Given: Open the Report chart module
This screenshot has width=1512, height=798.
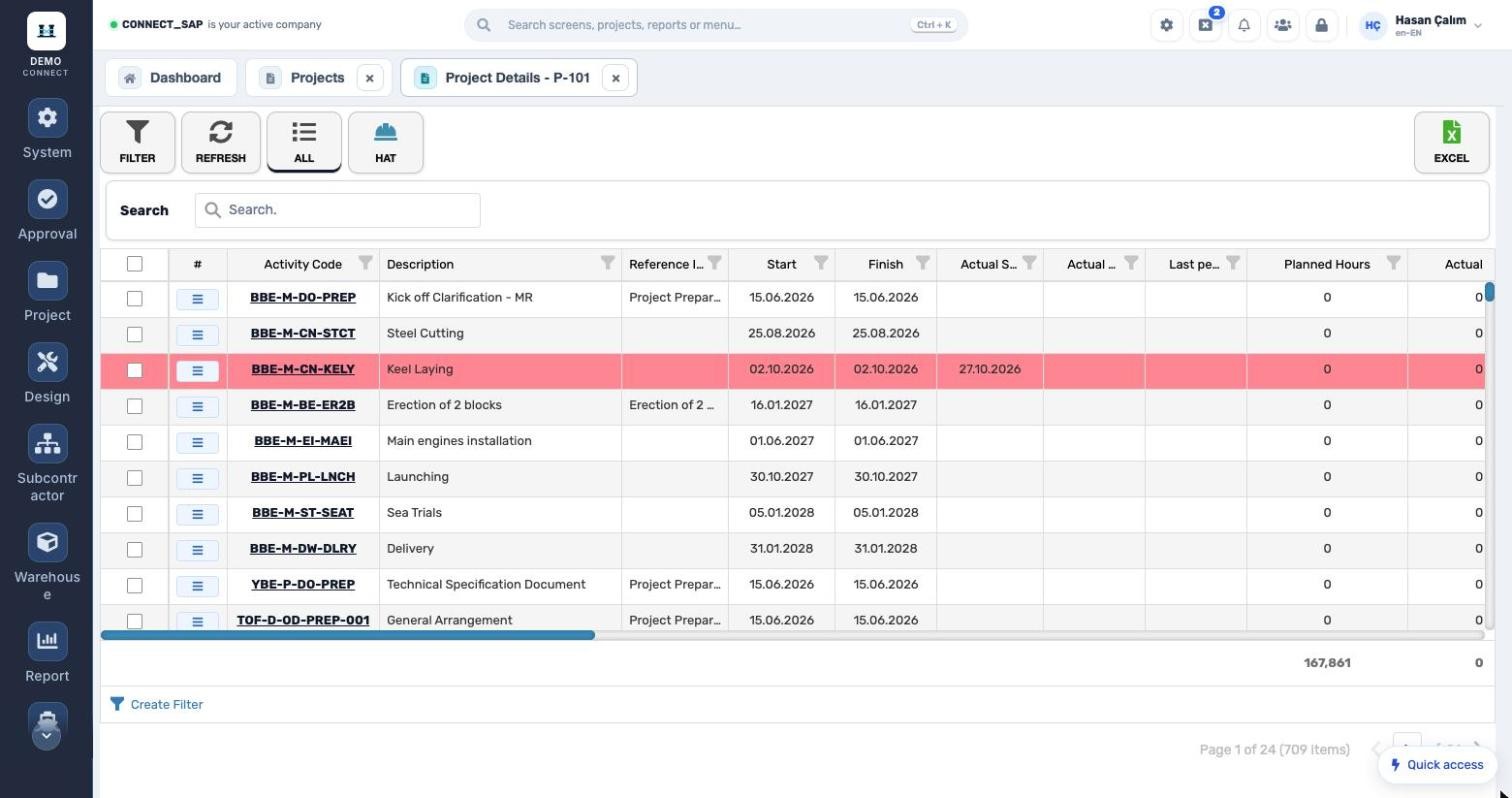Looking at the screenshot, I should coord(47,654).
